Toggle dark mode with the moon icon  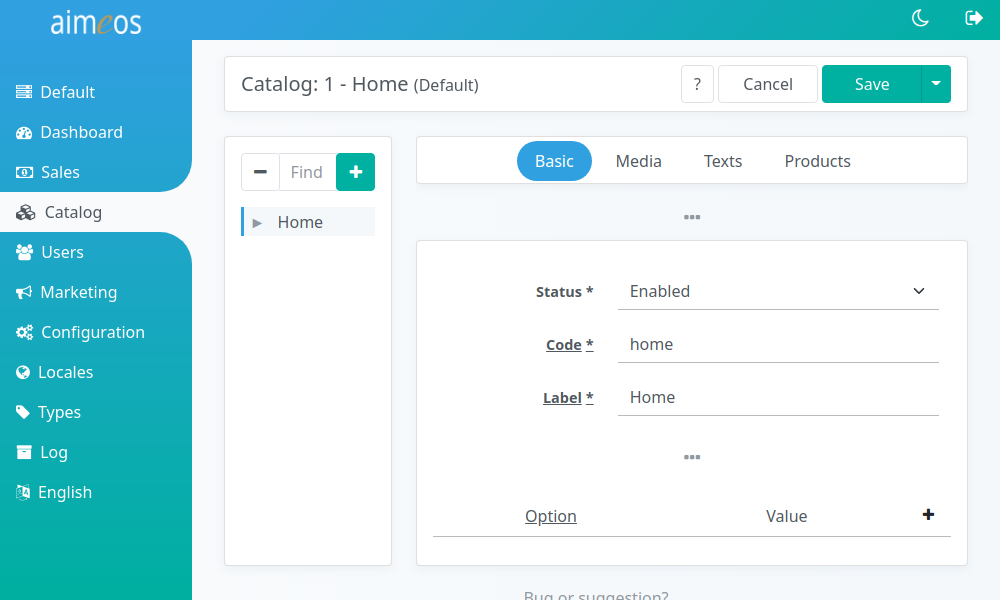coord(920,18)
